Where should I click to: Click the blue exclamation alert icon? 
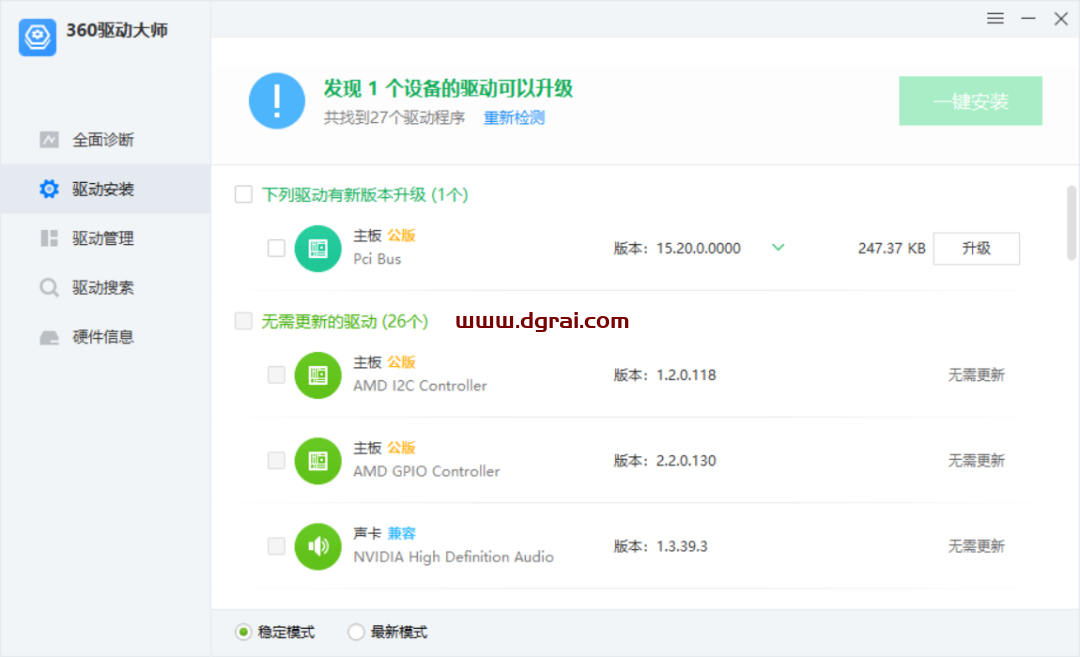[x=277, y=101]
